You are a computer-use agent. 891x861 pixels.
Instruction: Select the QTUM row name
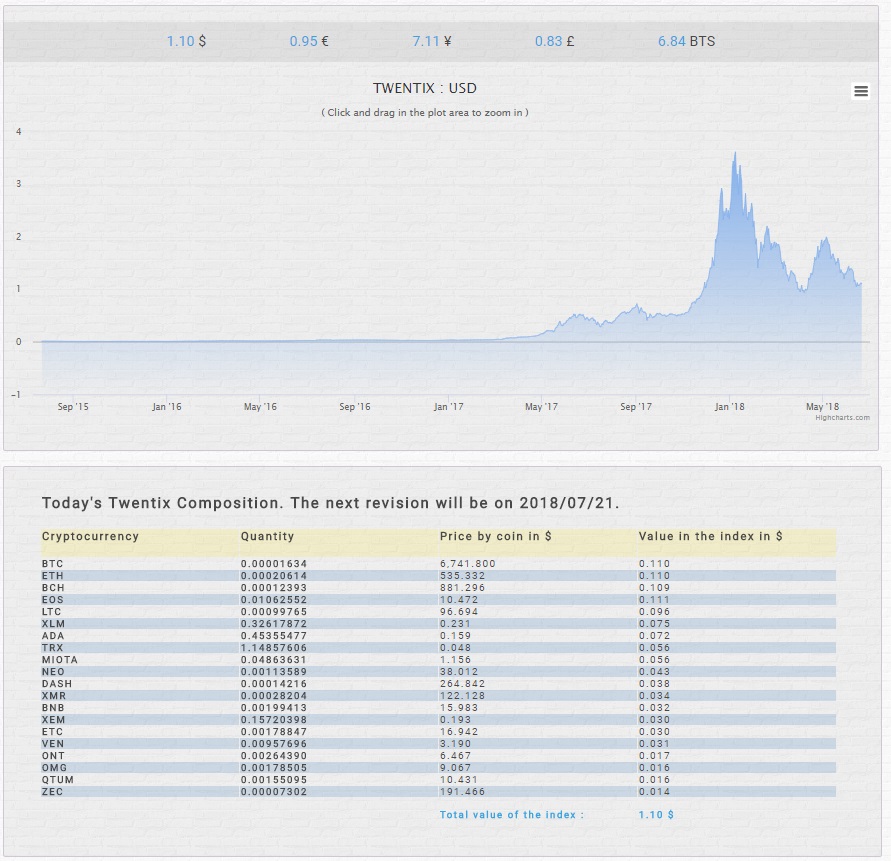click(x=57, y=780)
